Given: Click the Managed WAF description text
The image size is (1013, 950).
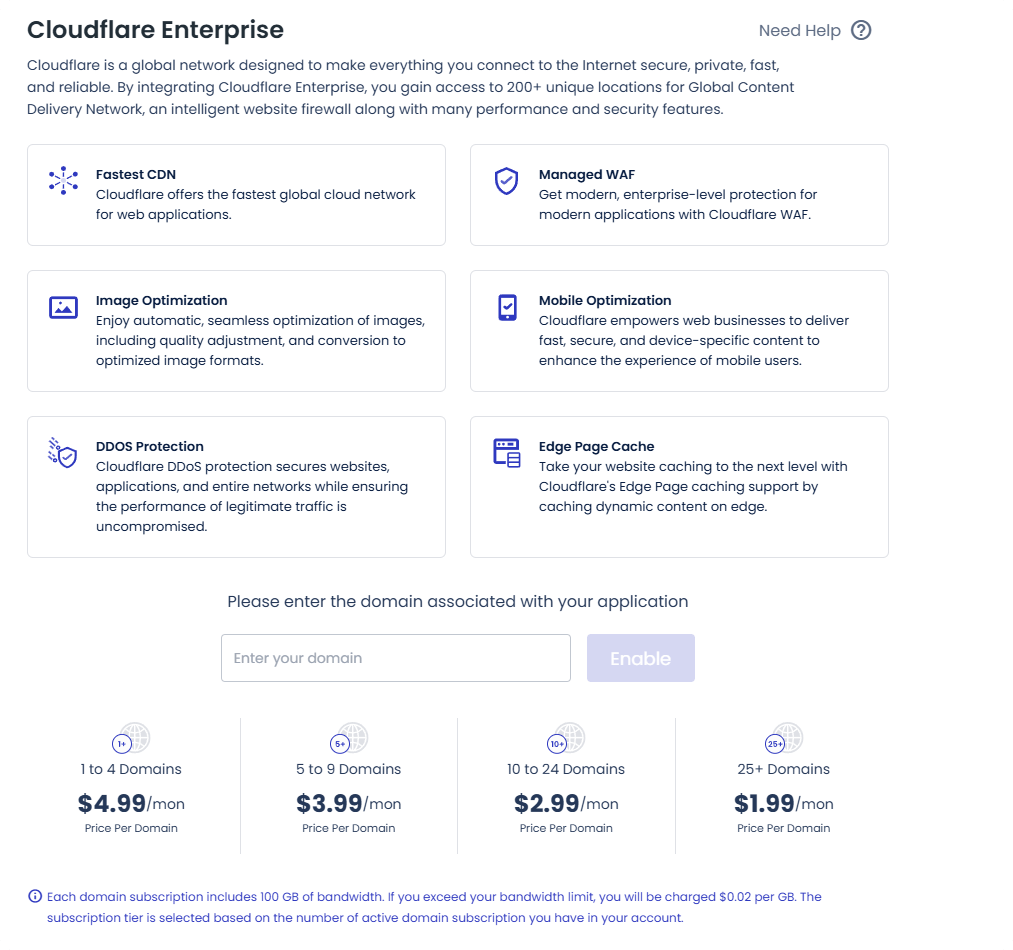Looking at the screenshot, I should [678, 204].
